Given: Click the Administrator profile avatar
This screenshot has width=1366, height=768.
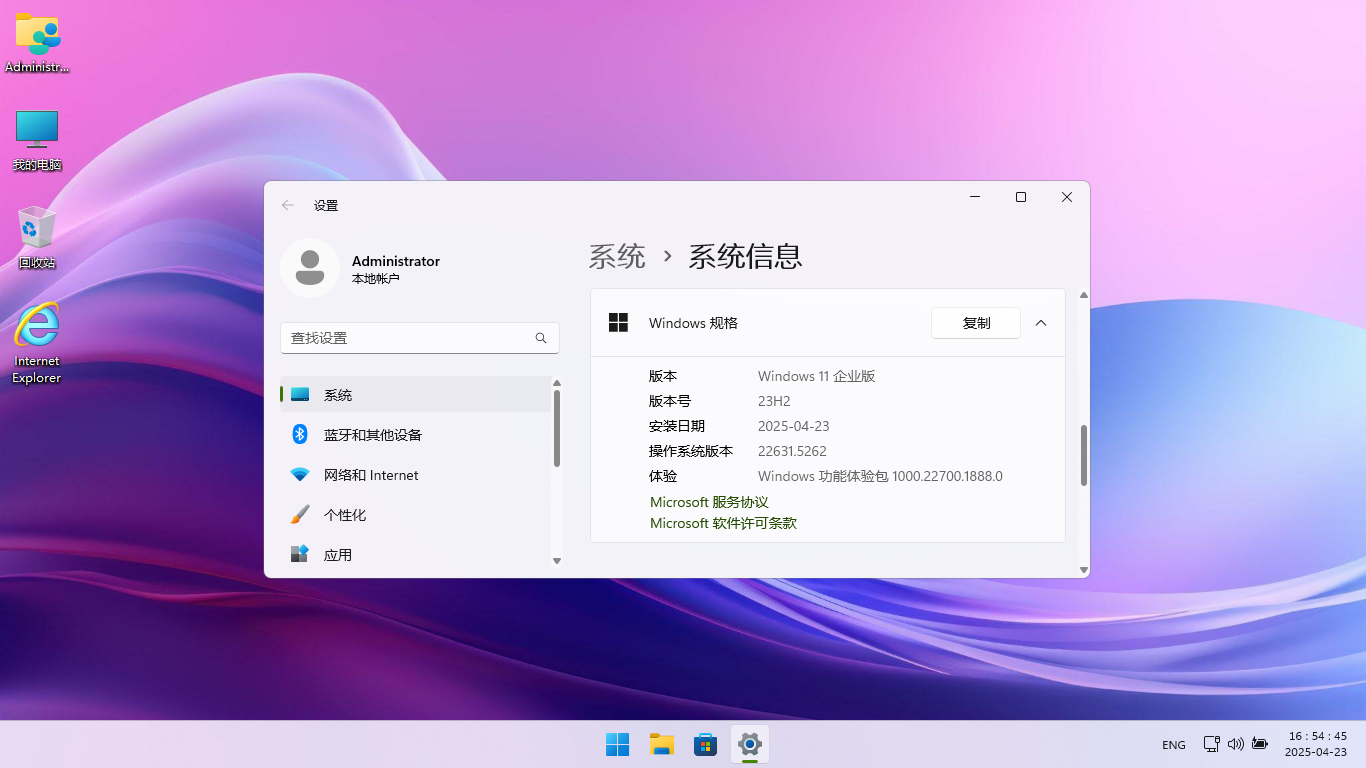Looking at the screenshot, I should click(310, 268).
